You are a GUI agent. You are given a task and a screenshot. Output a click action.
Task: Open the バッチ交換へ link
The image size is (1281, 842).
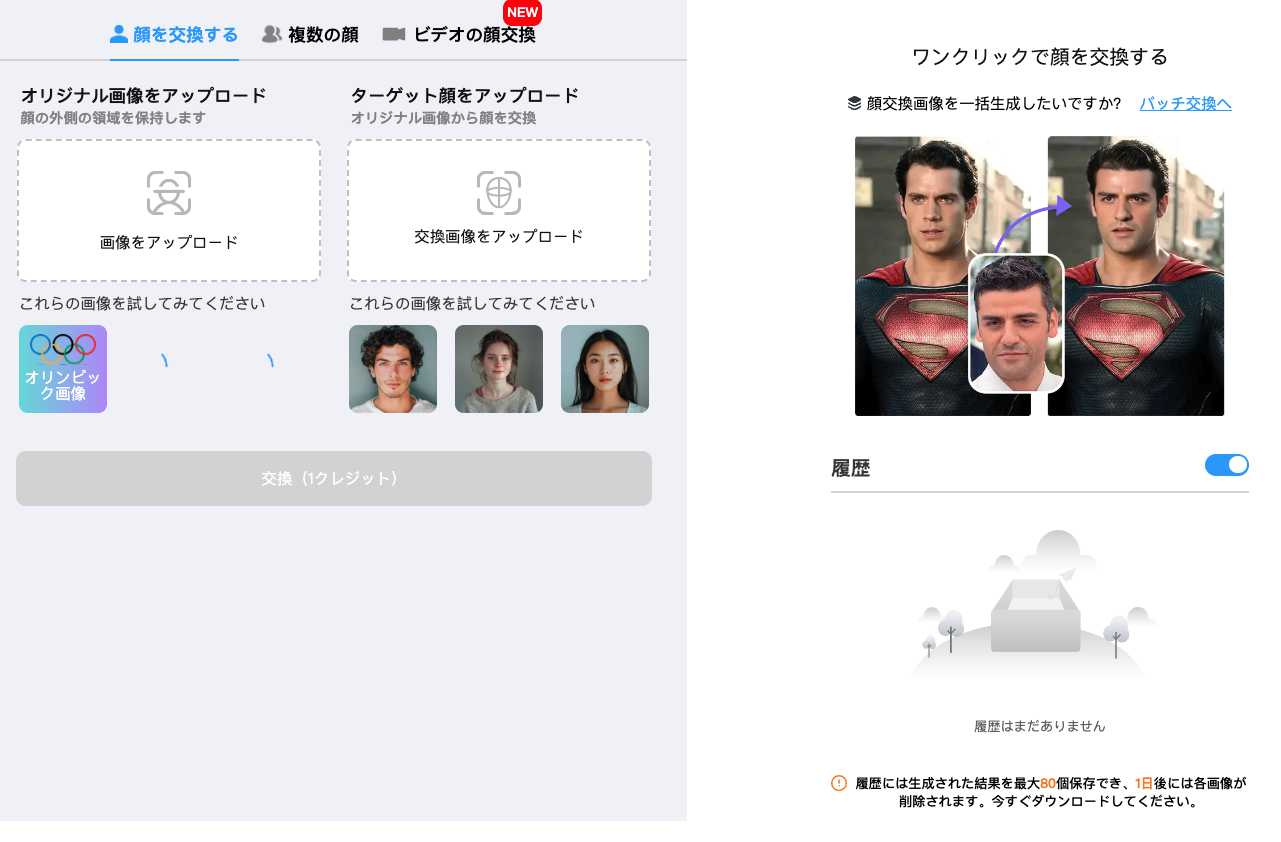(x=1185, y=103)
